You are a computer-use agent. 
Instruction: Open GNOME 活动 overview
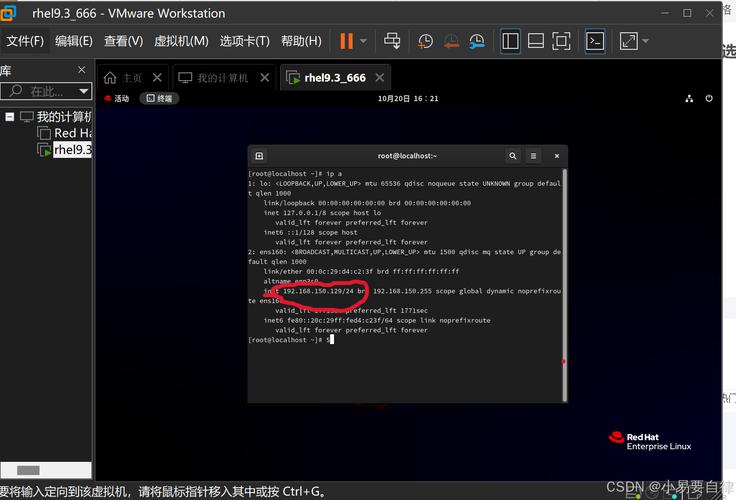click(116, 98)
